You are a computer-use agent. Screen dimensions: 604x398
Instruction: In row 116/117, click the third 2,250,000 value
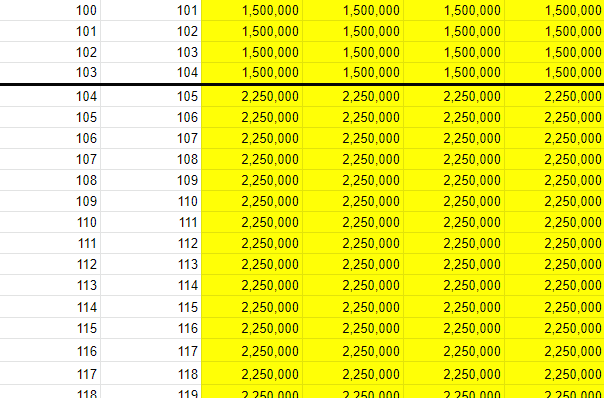pyautogui.click(x=454, y=350)
